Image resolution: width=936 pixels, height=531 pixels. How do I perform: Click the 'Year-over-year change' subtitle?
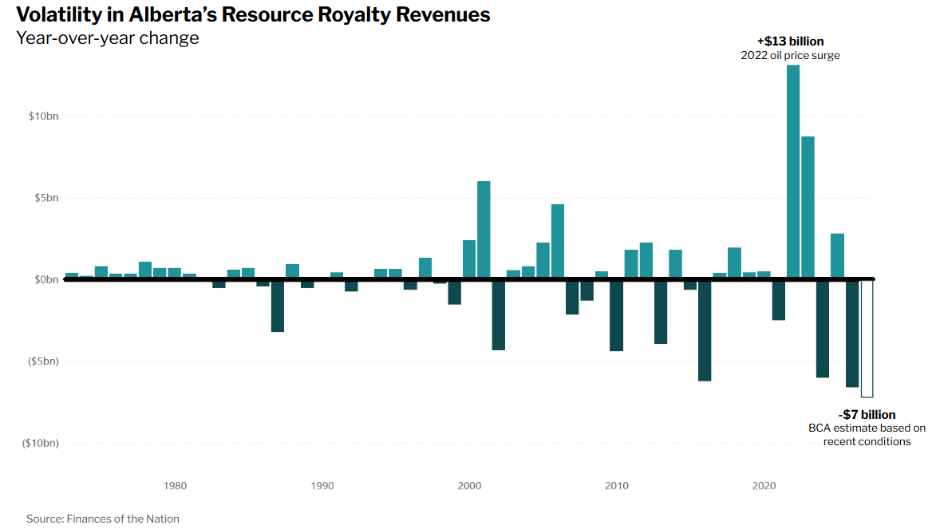point(107,39)
